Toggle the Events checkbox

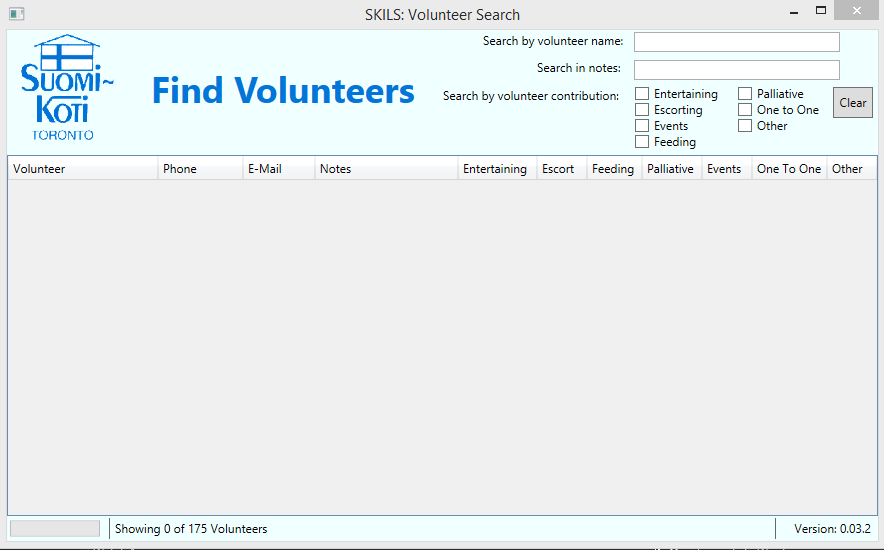click(x=642, y=126)
